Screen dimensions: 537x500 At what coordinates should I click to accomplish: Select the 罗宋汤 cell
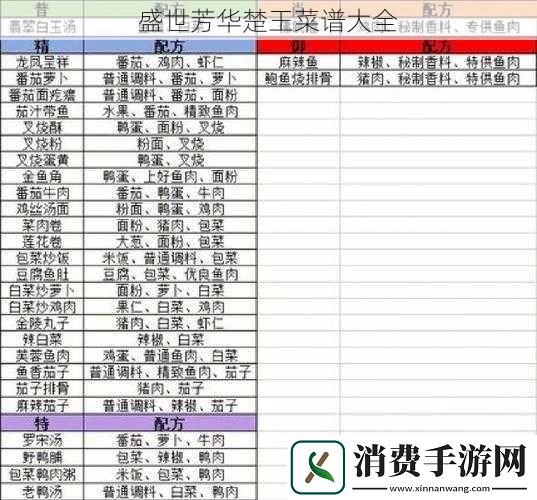[42, 440]
